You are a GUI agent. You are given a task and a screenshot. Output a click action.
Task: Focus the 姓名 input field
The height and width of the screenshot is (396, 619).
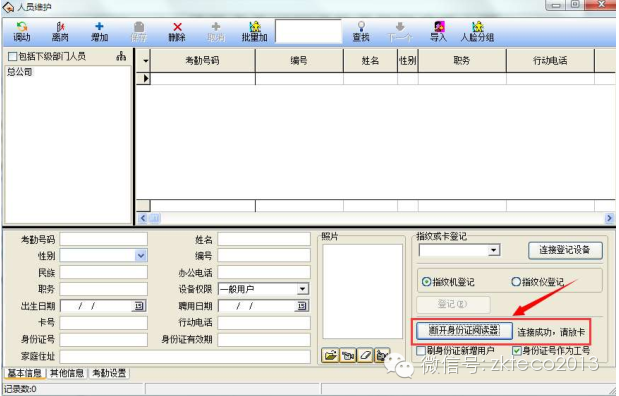264,239
